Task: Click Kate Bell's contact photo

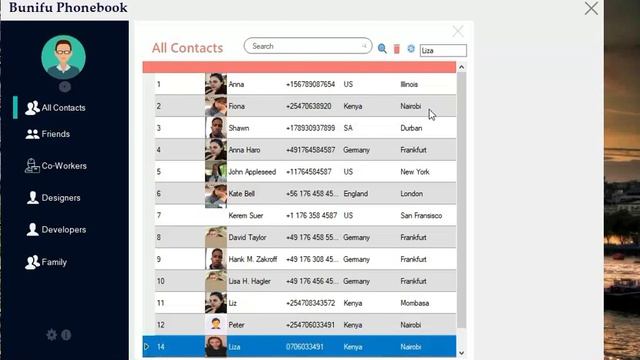Action: (x=216, y=193)
